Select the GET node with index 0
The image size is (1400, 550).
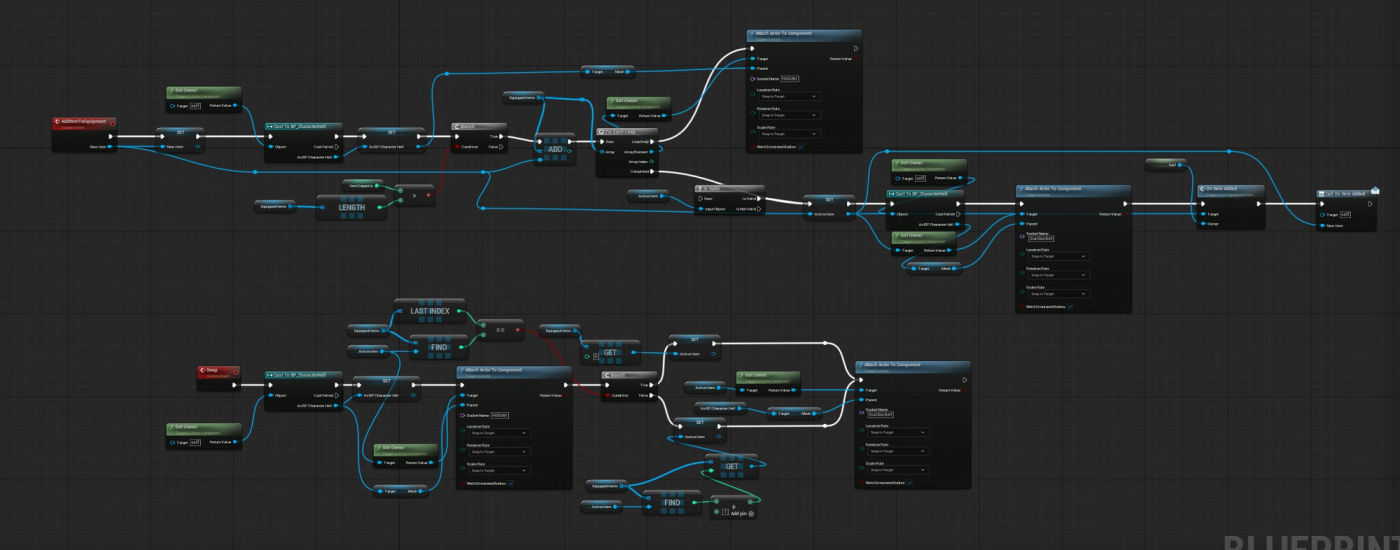coord(610,351)
